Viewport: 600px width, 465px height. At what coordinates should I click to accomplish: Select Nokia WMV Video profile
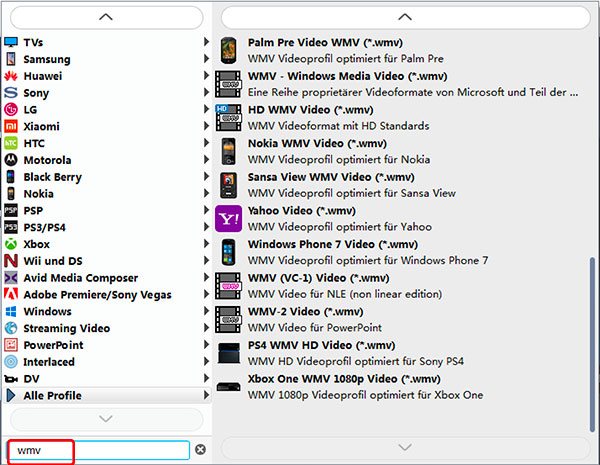point(400,151)
